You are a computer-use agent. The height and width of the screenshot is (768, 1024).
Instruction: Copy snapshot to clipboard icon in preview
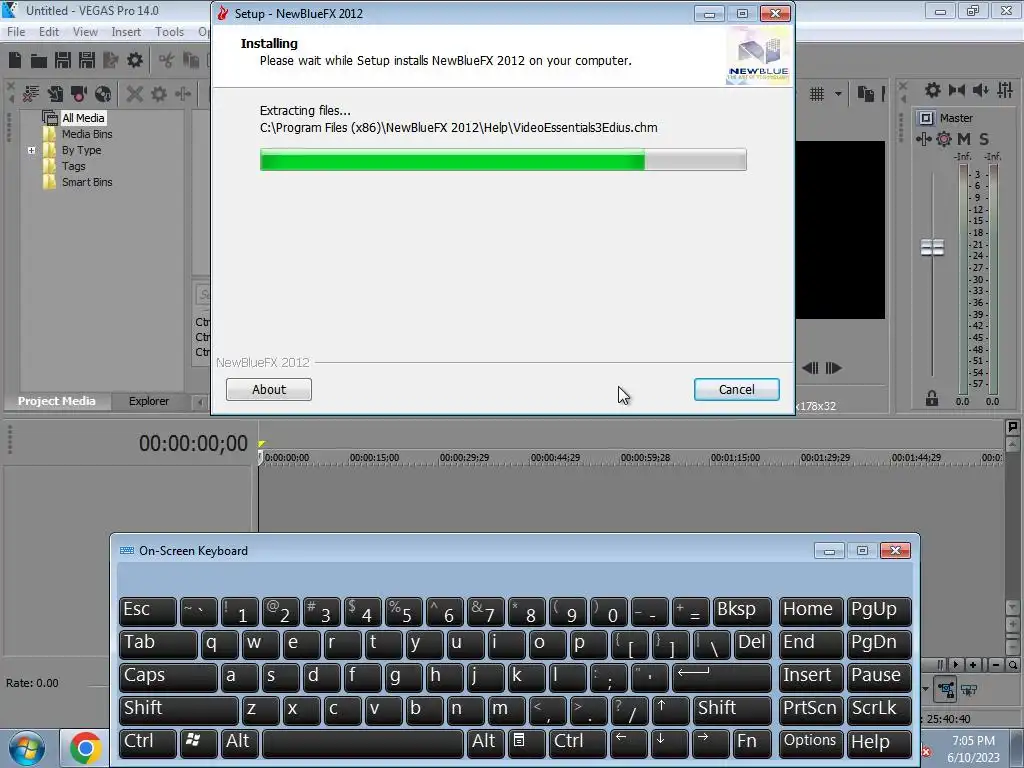865,94
